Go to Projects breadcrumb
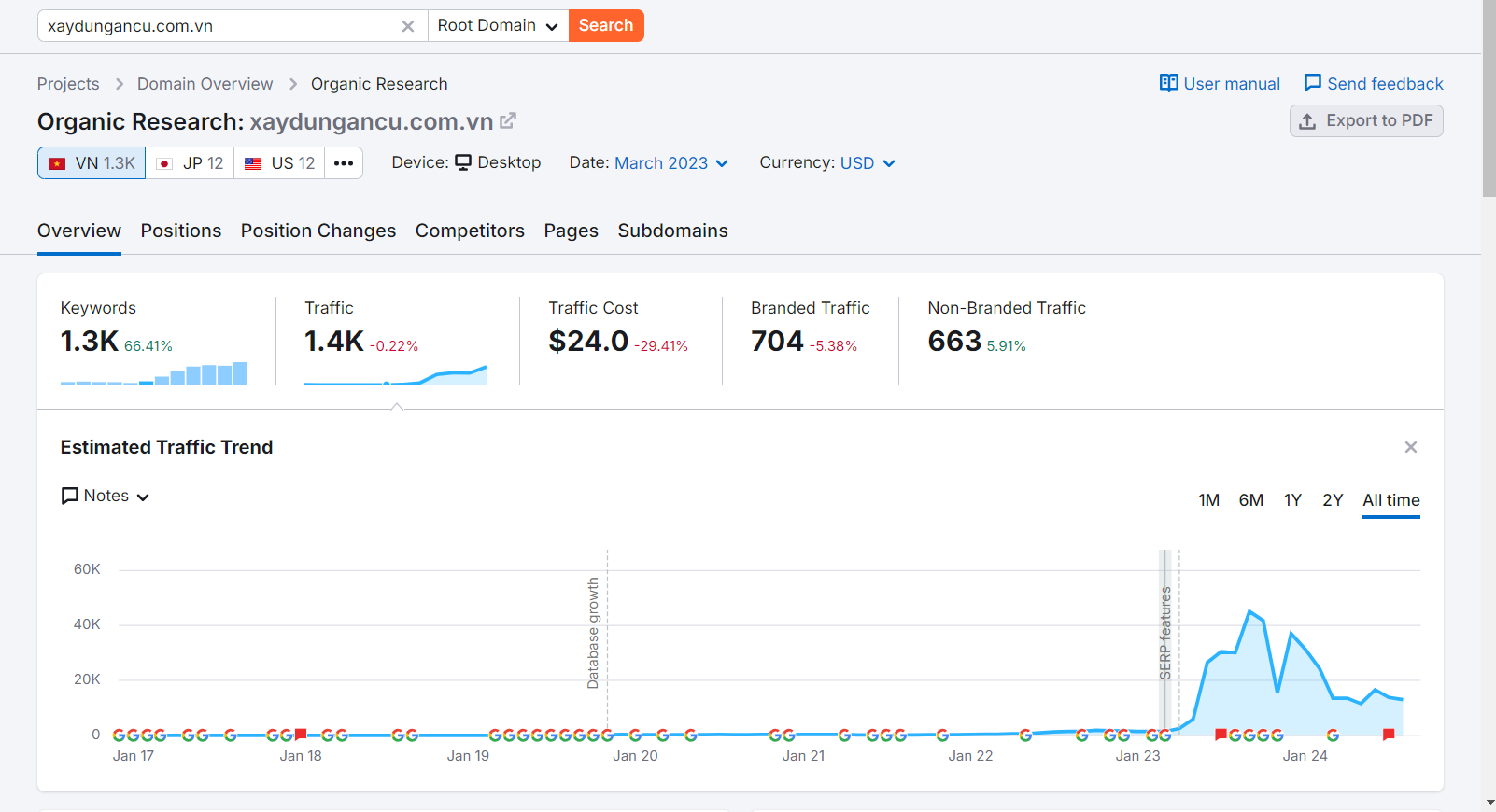 point(68,84)
